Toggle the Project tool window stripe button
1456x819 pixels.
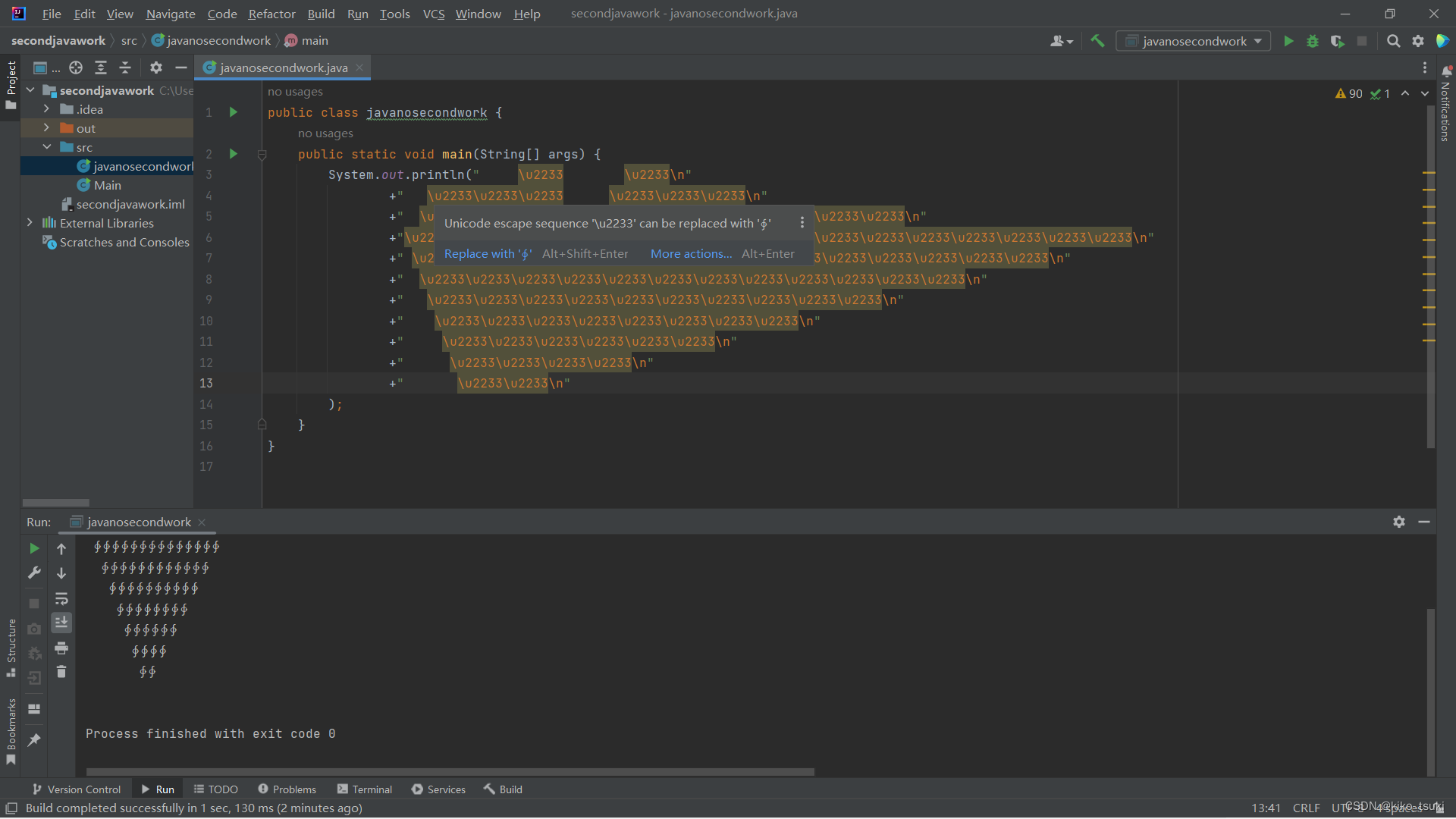pyautogui.click(x=11, y=84)
